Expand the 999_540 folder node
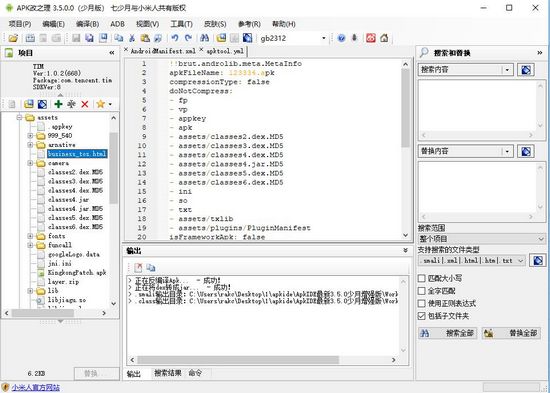Image resolution: width=550 pixels, height=393 pixels. [30, 136]
